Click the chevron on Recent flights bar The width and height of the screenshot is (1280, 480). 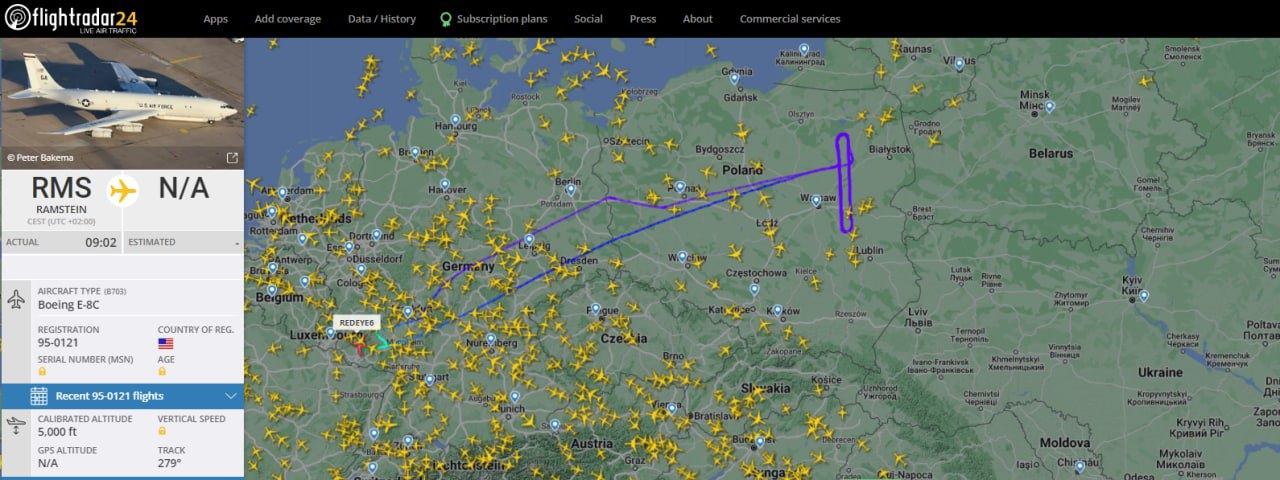point(230,396)
